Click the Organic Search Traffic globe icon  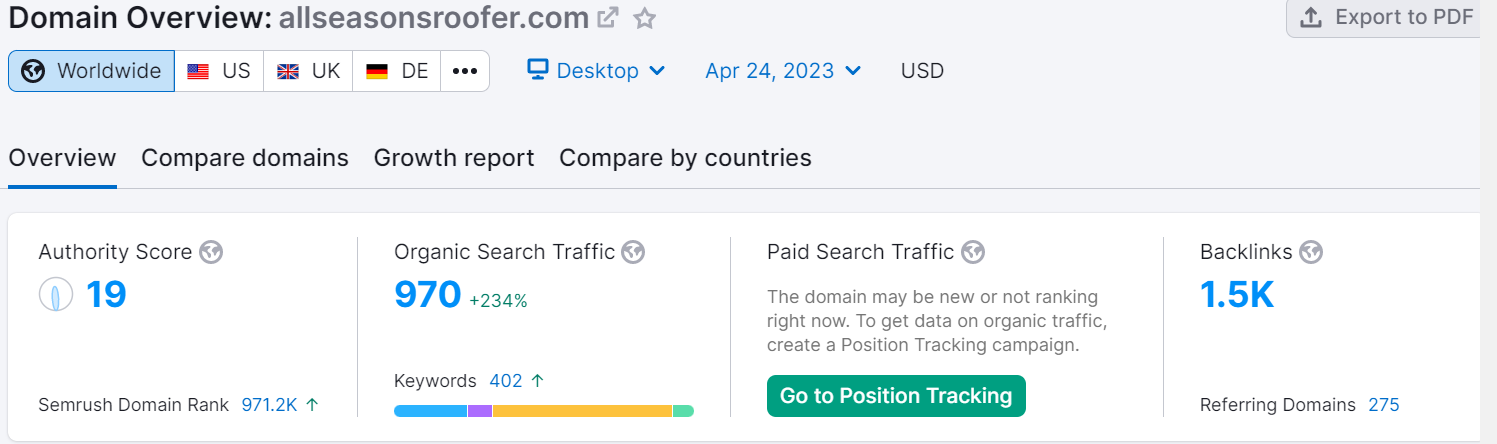[x=633, y=252]
